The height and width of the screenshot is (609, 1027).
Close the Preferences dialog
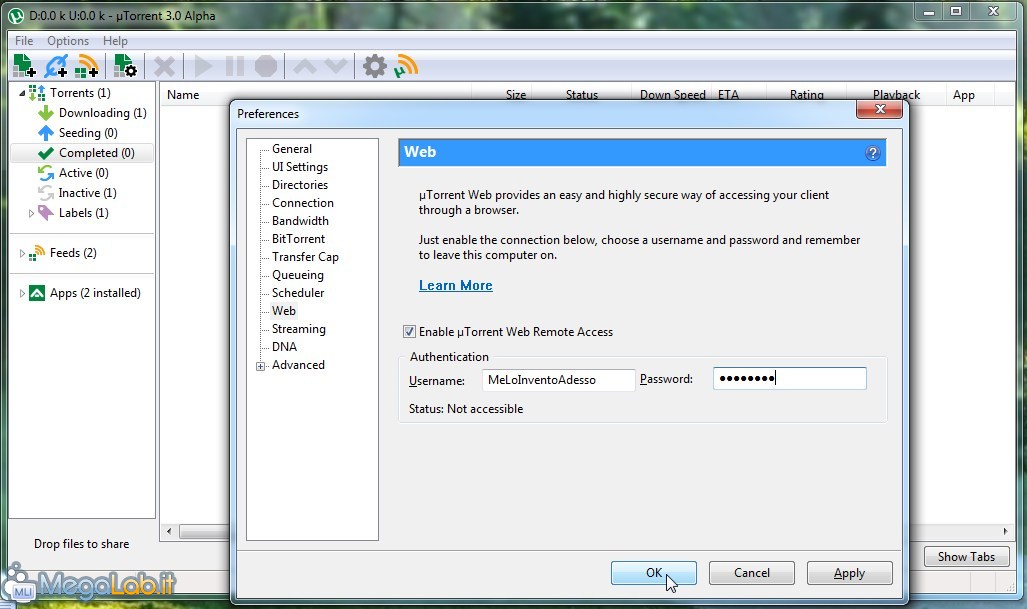pos(880,109)
